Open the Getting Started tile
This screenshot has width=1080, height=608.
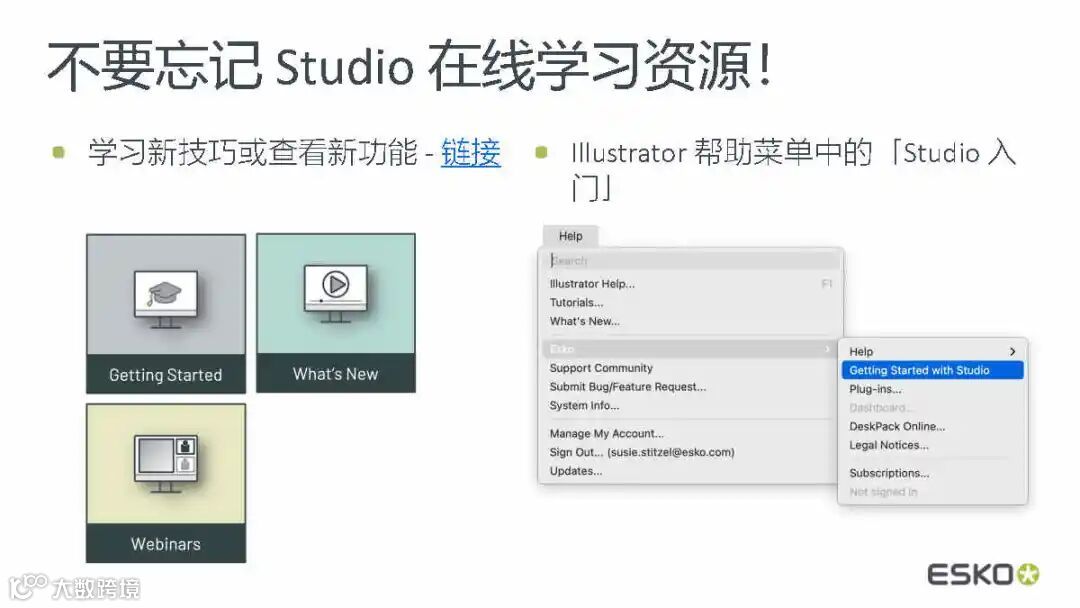pyautogui.click(x=166, y=314)
